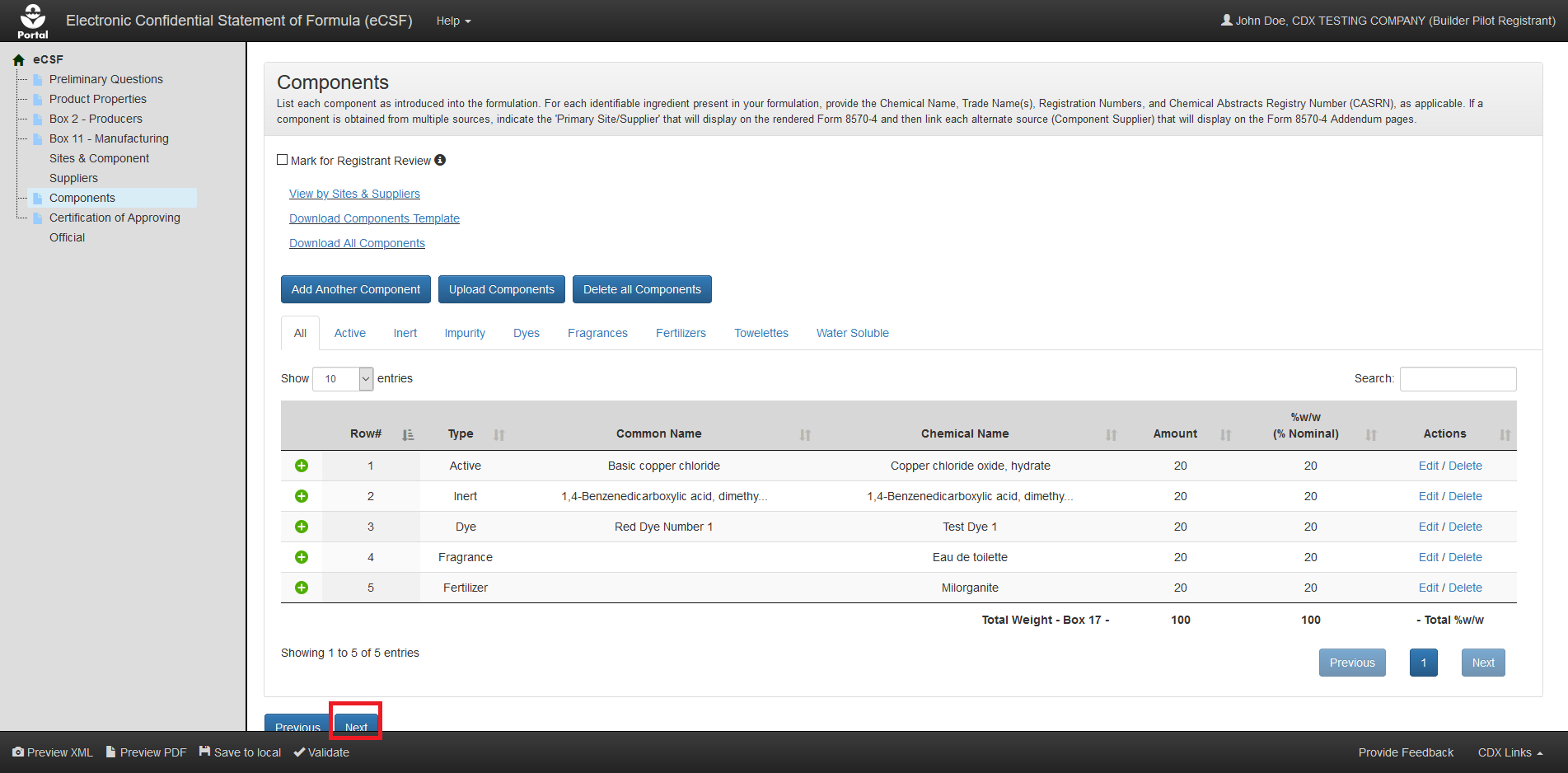Switch to the Impurity tab

[x=465, y=333]
